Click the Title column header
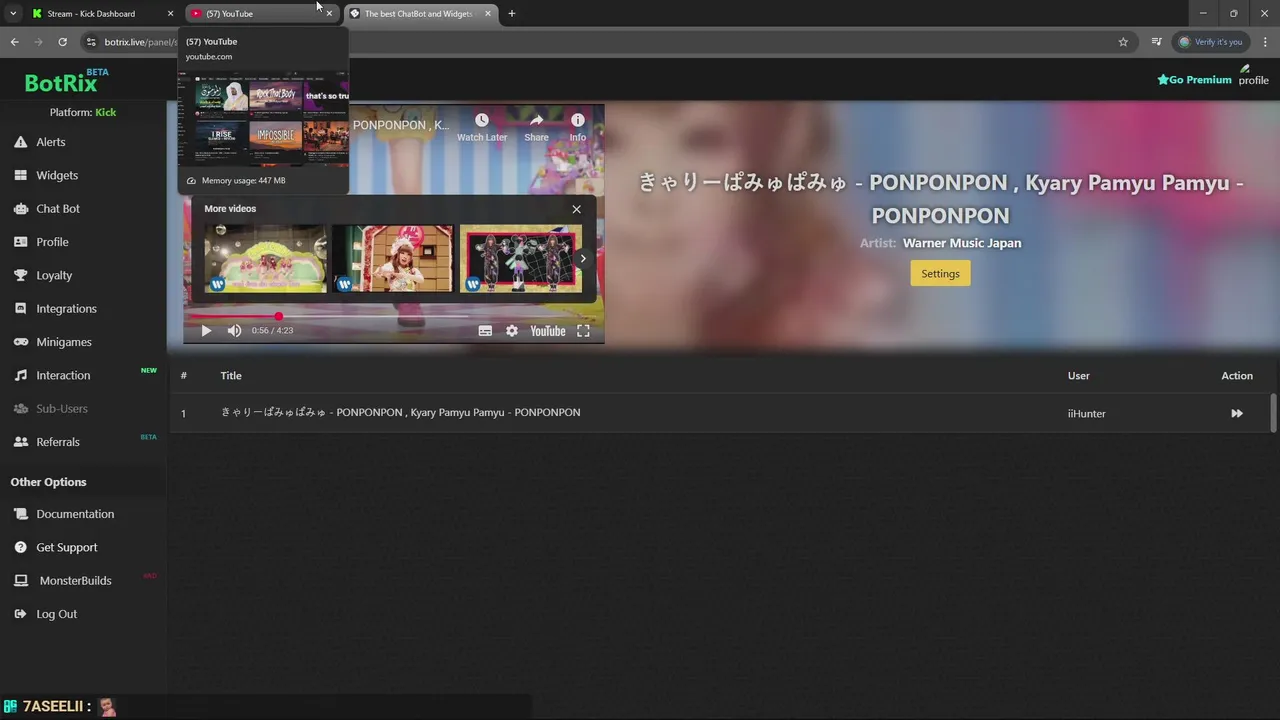 pos(231,376)
